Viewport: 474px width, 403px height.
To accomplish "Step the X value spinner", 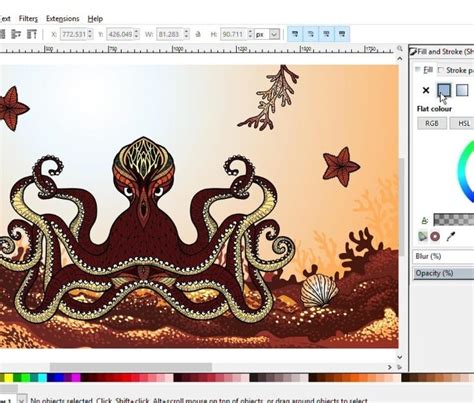I will (x=90, y=34).
